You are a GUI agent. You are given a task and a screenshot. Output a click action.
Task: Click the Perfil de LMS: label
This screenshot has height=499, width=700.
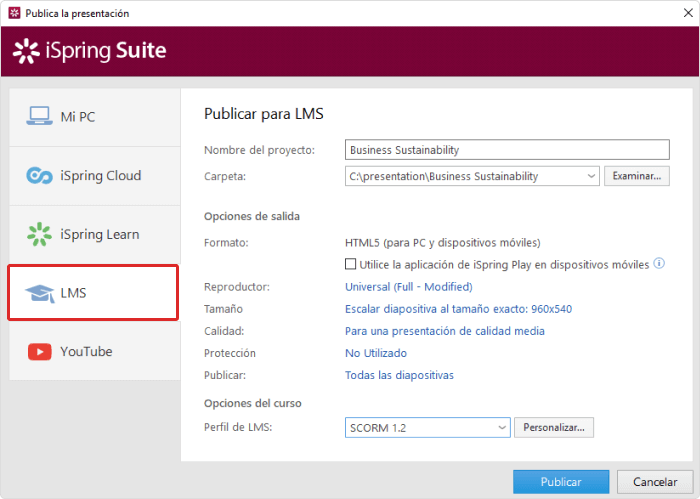coord(238,427)
